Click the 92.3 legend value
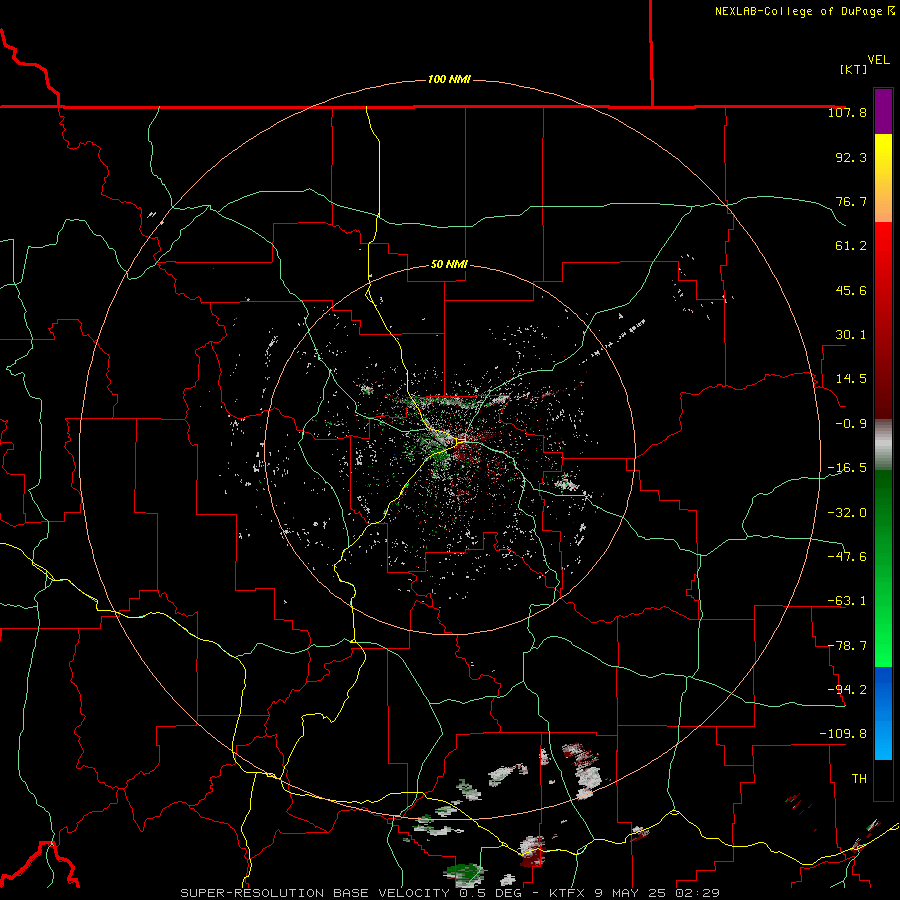900x900 pixels. click(x=851, y=157)
